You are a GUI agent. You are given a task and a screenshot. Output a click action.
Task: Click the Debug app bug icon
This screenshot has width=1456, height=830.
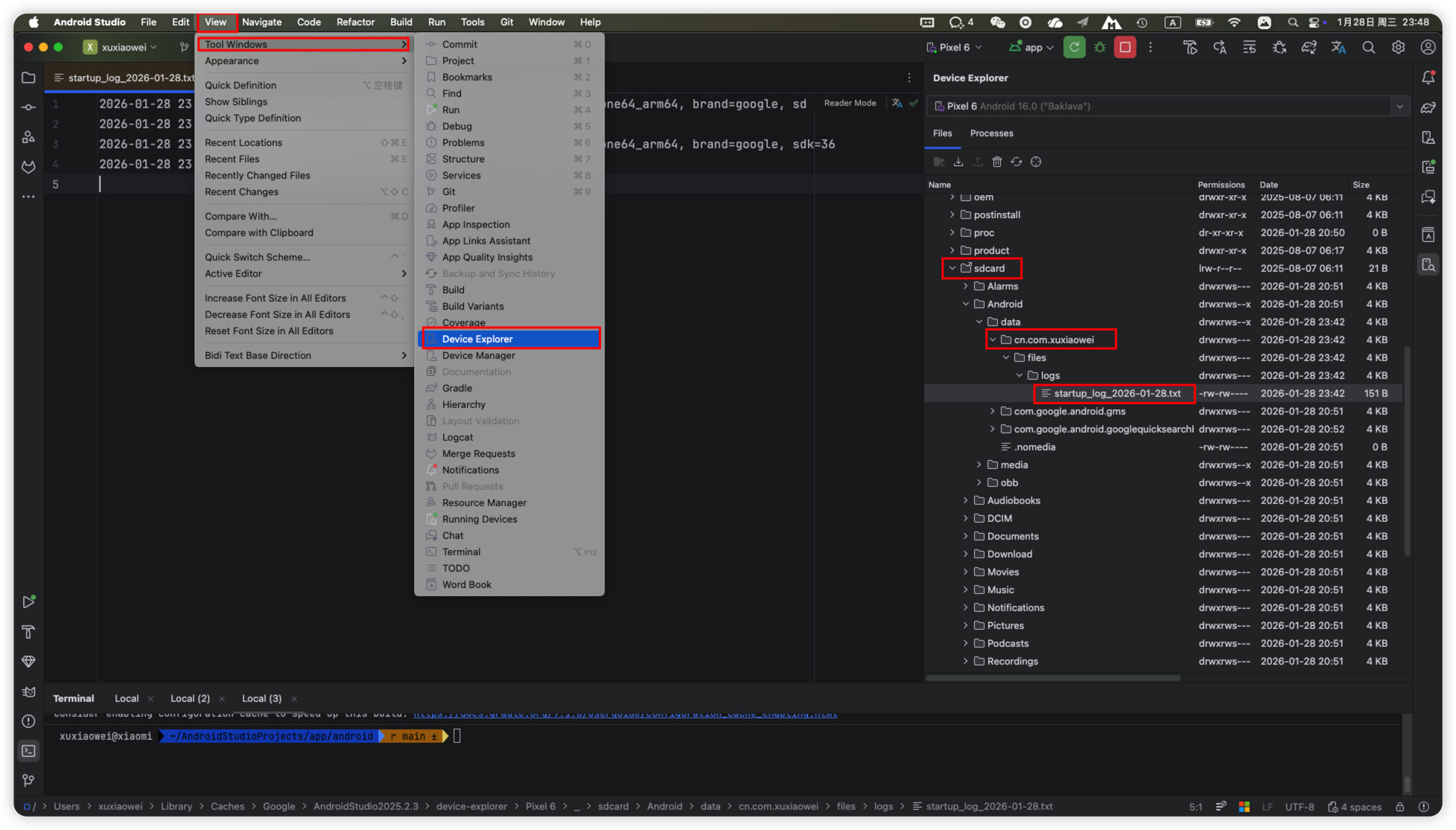click(x=1099, y=48)
